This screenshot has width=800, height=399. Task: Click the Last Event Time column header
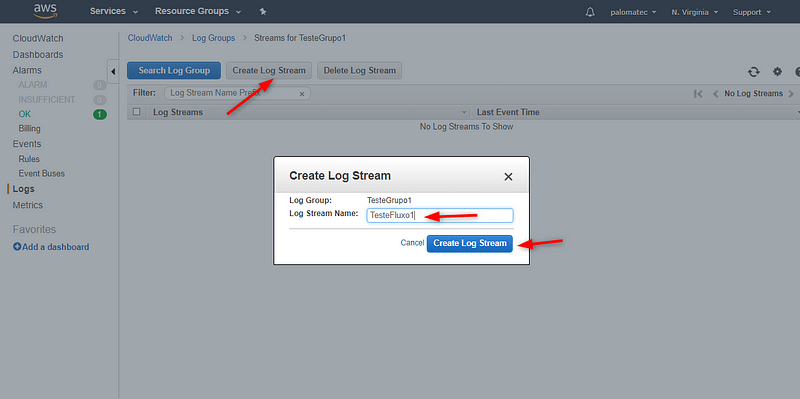point(508,112)
